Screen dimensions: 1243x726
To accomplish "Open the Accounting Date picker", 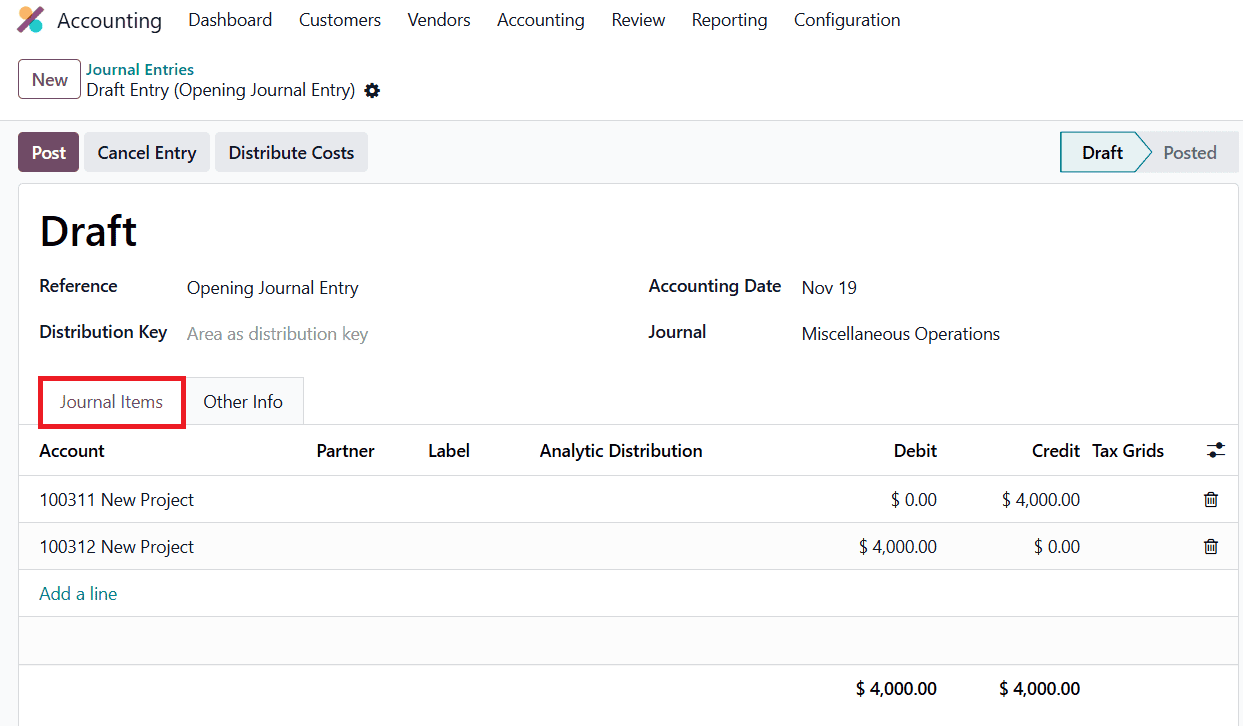I will click(828, 287).
